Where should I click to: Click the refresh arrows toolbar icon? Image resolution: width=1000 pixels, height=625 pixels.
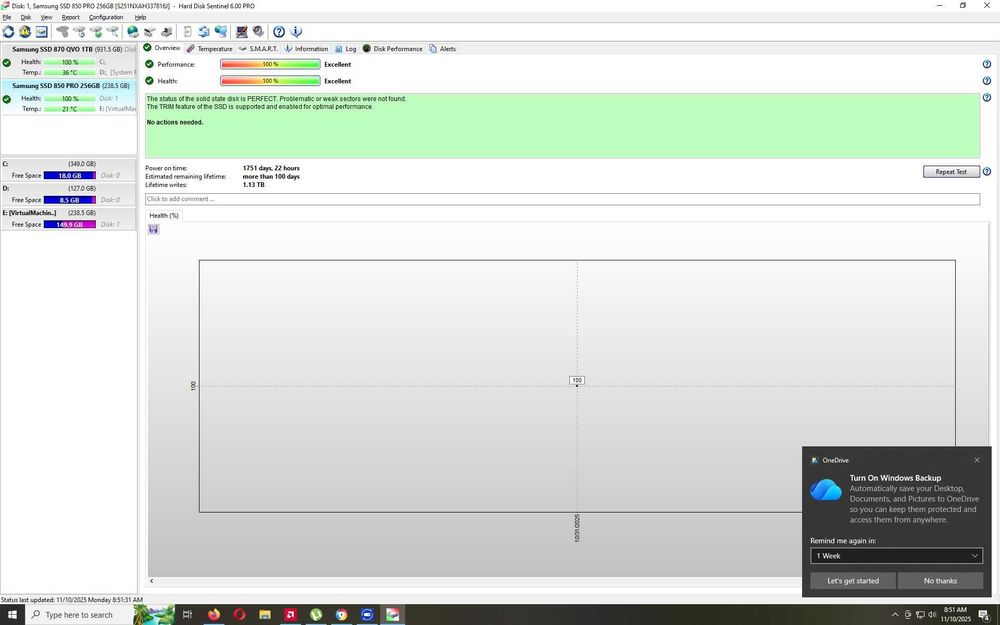point(8,31)
